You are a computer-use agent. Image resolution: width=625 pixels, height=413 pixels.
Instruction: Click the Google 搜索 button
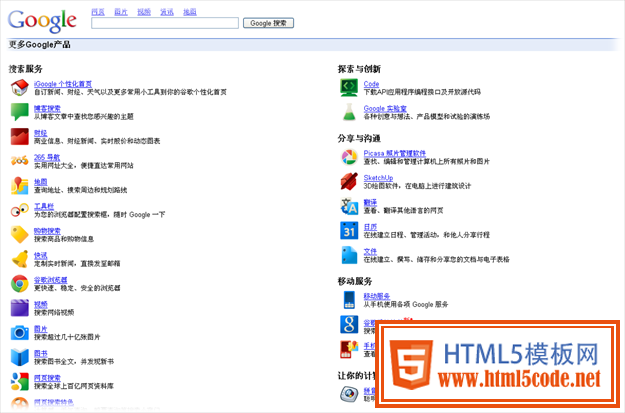pyautogui.click(x=268, y=23)
